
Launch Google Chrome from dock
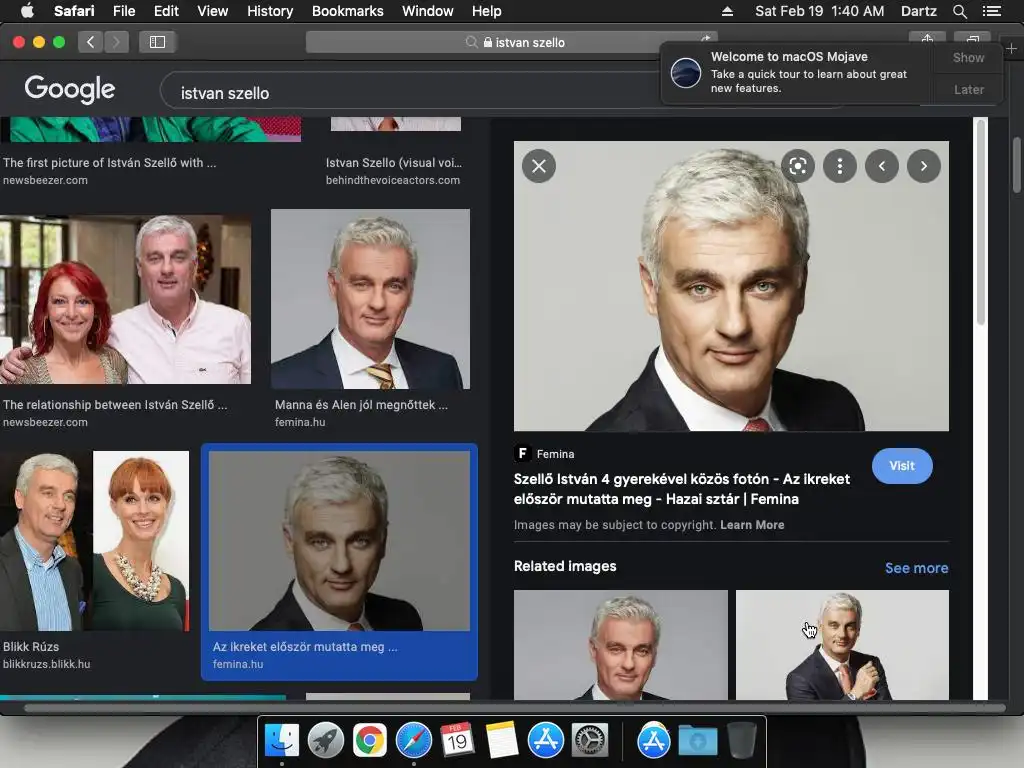click(370, 740)
